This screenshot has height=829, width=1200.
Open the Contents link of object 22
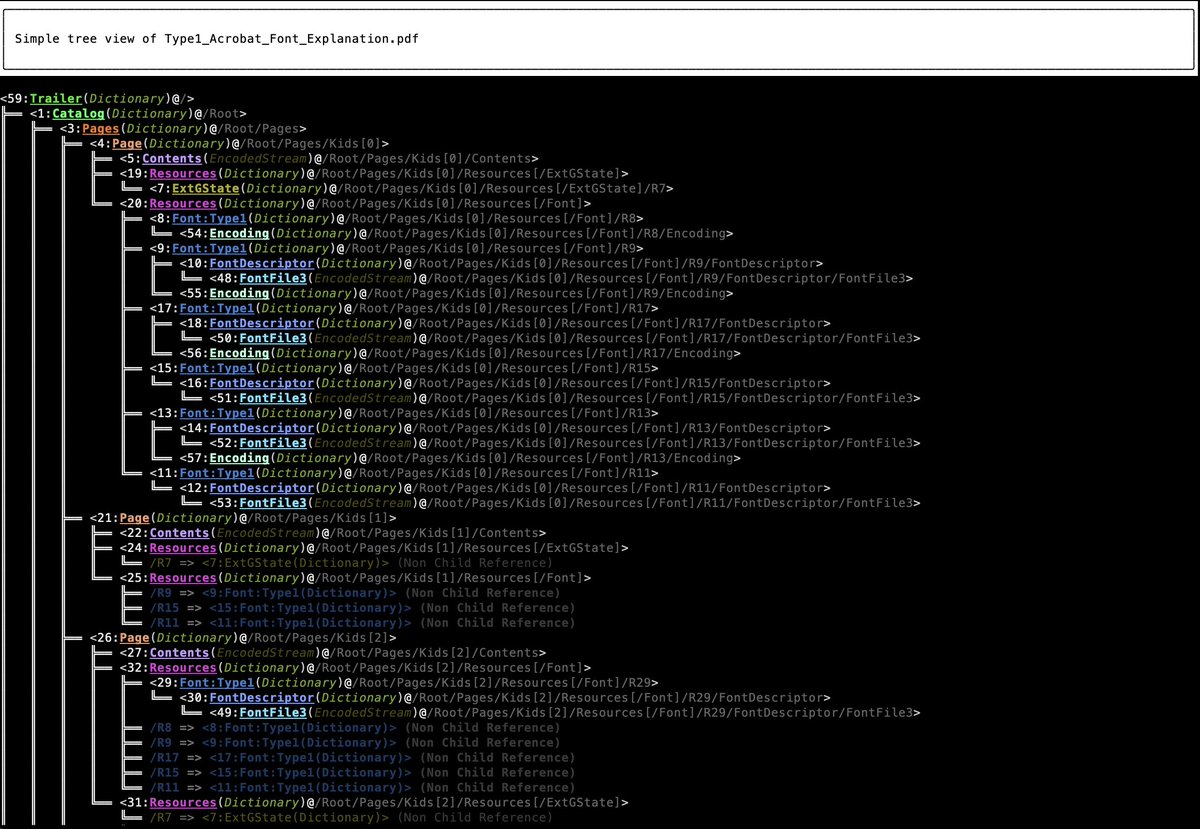point(180,534)
